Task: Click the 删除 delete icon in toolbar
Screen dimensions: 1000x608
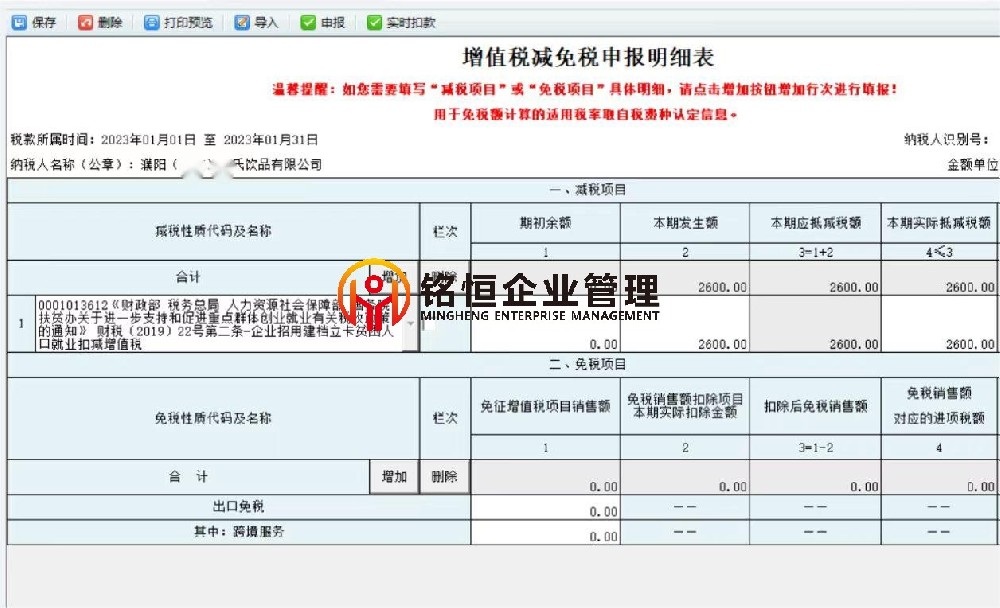Action: click(85, 23)
